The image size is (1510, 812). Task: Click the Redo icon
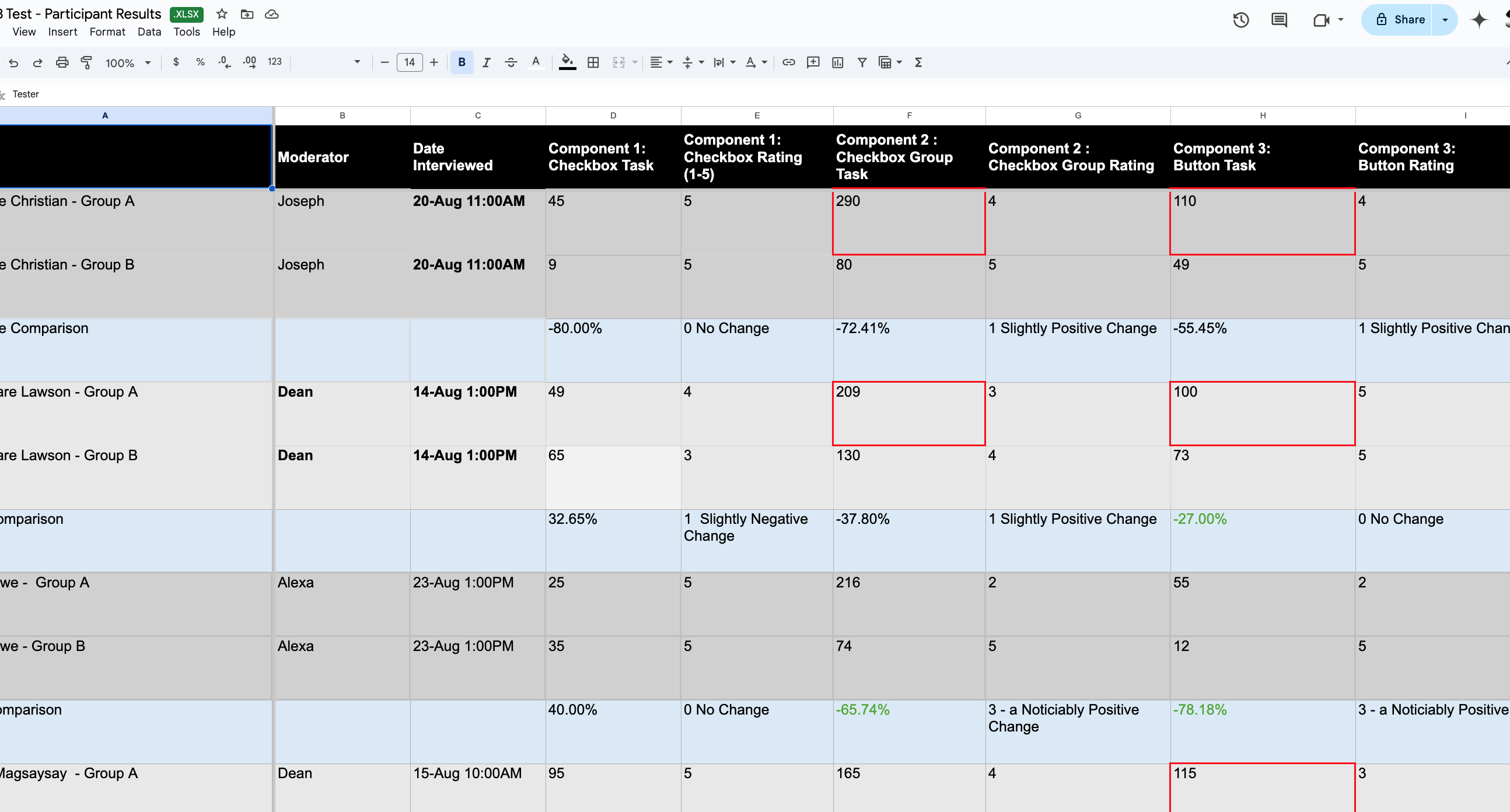click(37, 62)
